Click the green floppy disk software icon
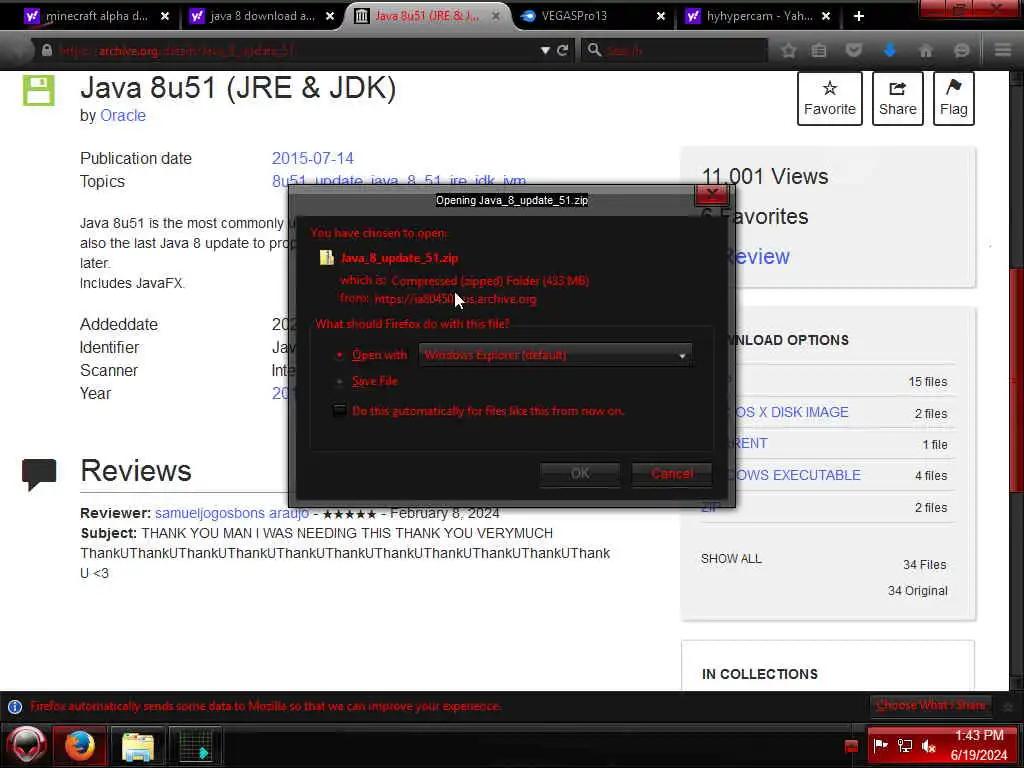This screenshot has width=1024, height=768. click(x=39, y=91)
